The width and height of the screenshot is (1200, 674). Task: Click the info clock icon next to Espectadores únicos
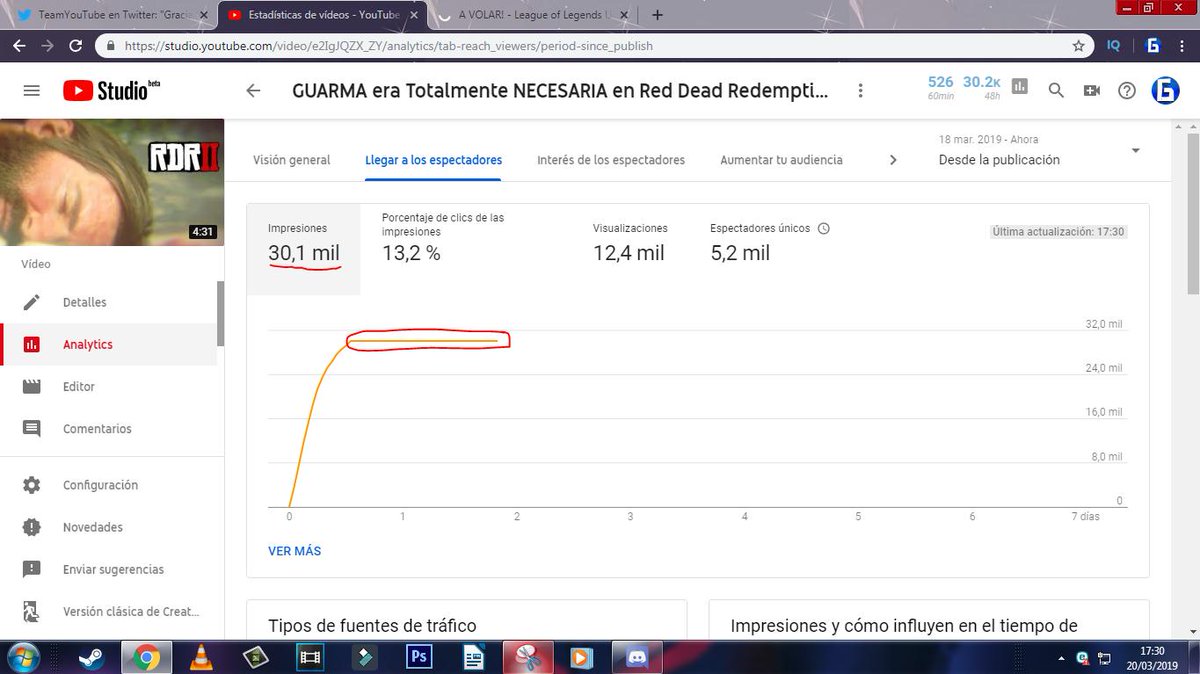[x=824, y=228]
